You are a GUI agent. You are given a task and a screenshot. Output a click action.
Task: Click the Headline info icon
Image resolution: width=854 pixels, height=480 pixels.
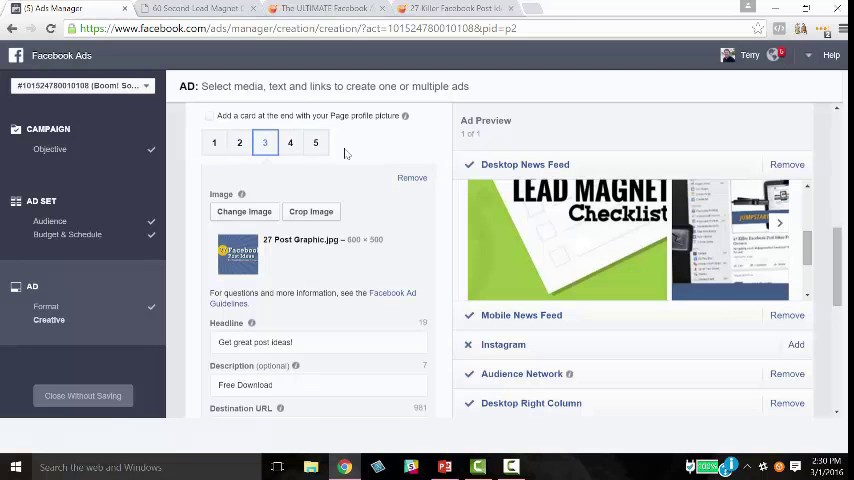(252, 323)
